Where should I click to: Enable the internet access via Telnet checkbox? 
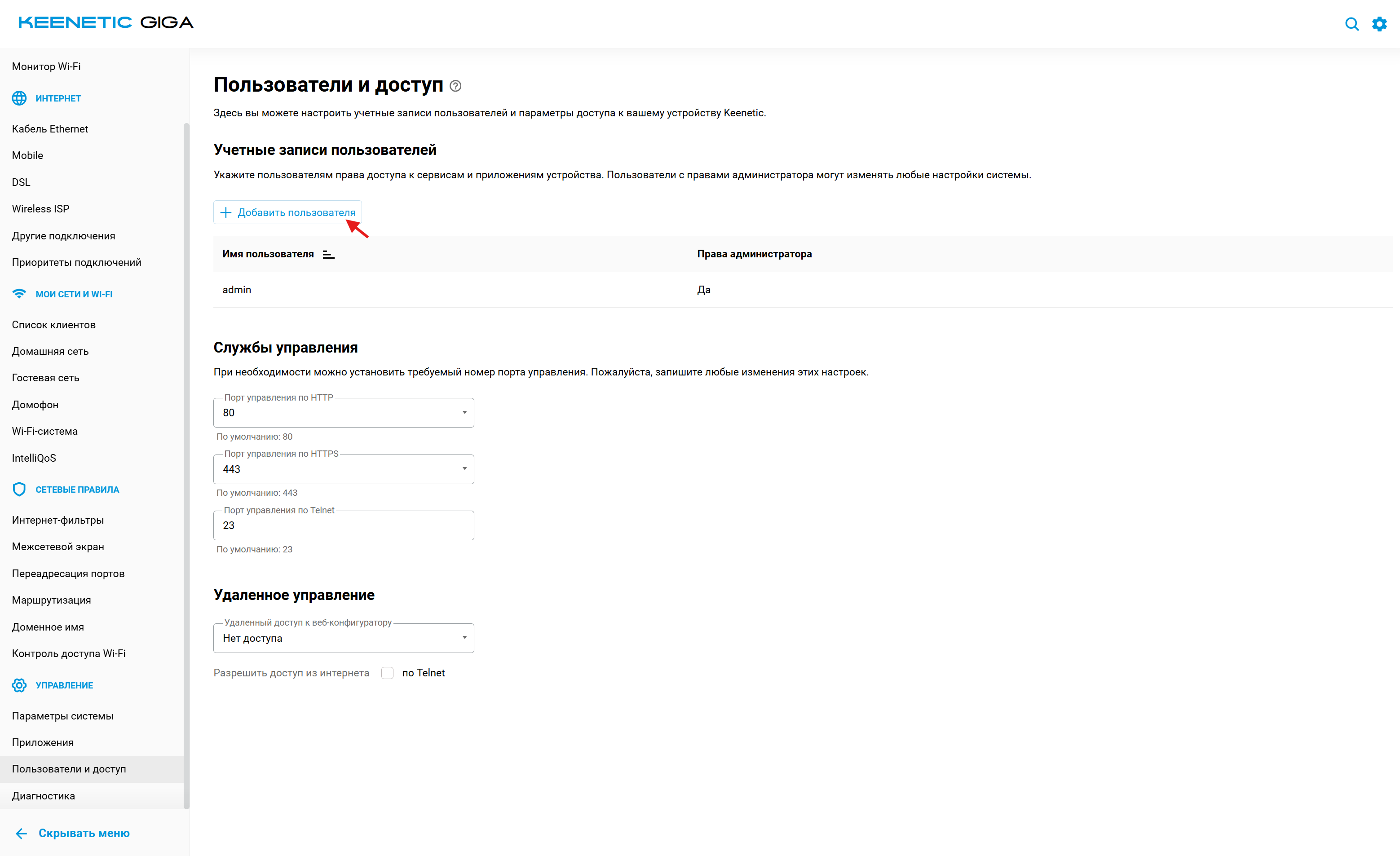coord(388,673)
